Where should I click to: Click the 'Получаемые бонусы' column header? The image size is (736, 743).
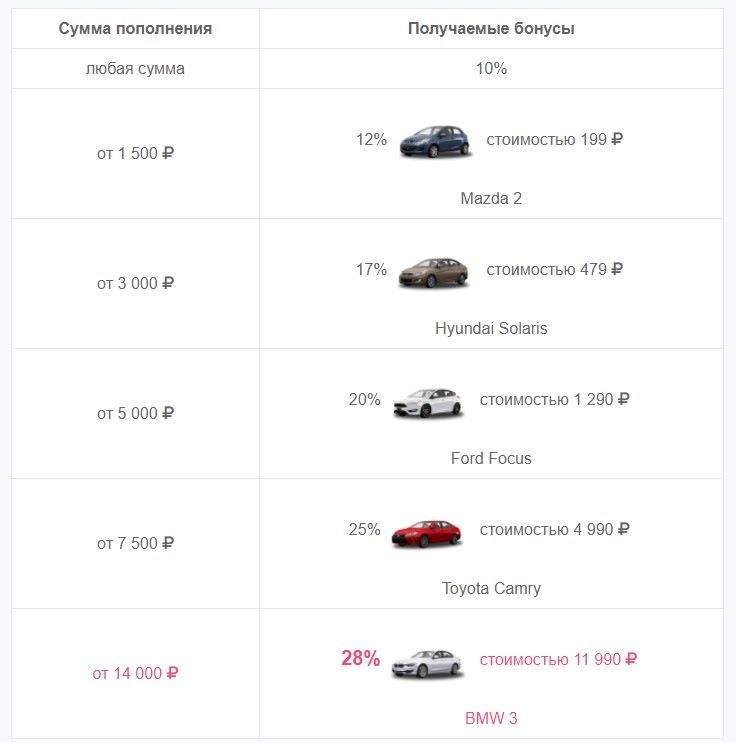(491, 28)
